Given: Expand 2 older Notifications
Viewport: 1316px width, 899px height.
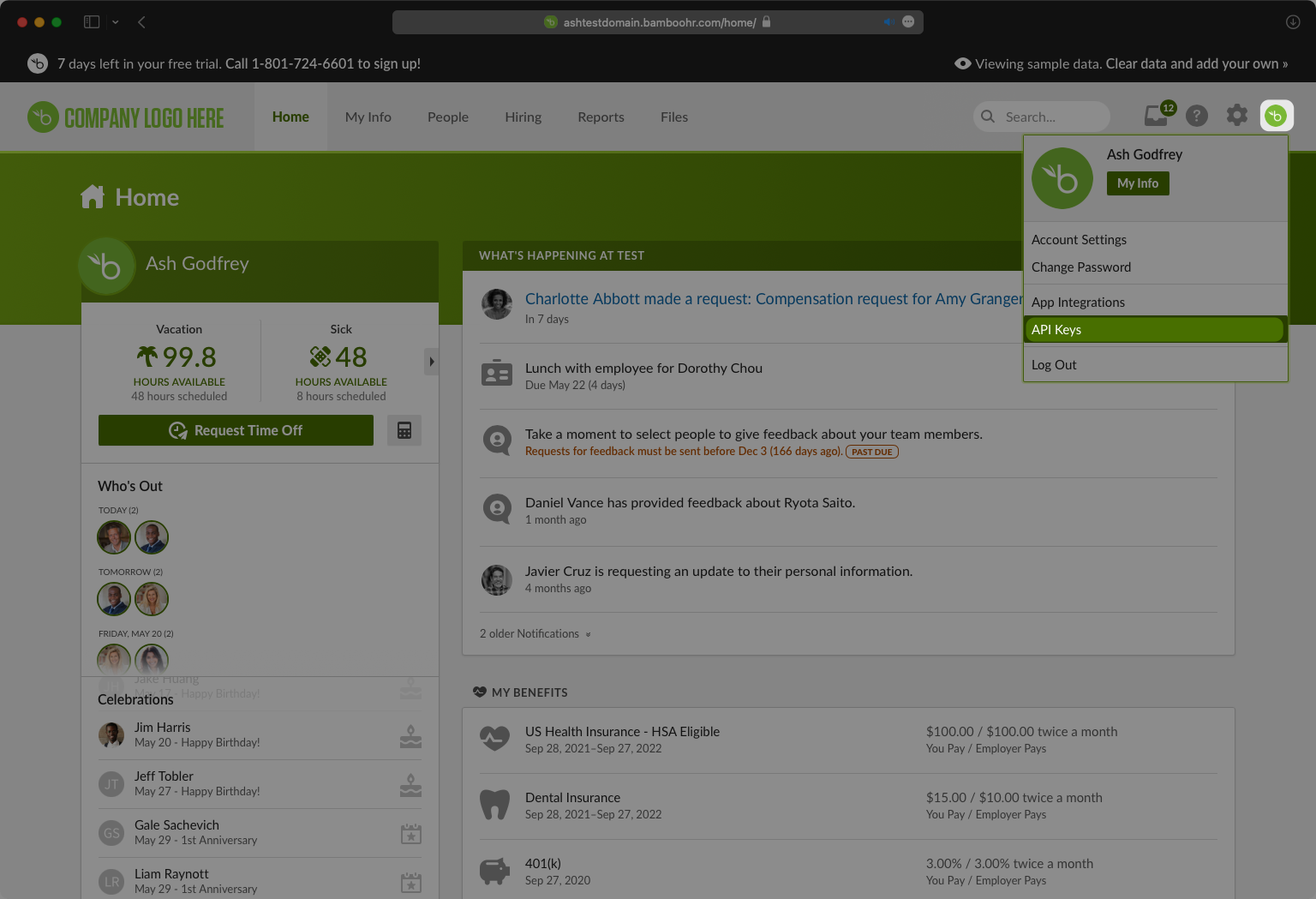Looking at the screenshot, I should coord(535,634).
